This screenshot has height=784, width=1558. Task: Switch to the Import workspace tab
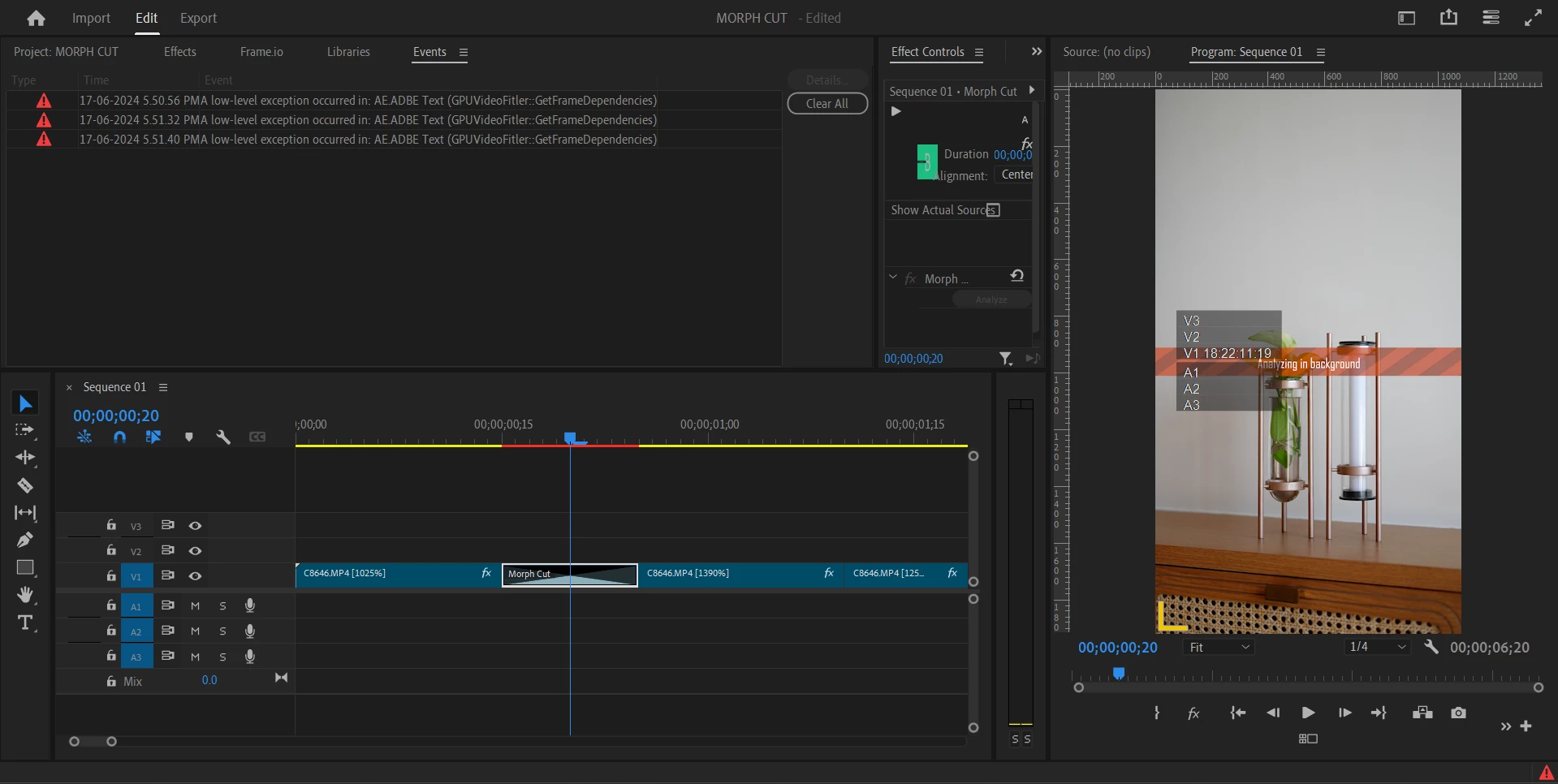(x=91, y=18)
